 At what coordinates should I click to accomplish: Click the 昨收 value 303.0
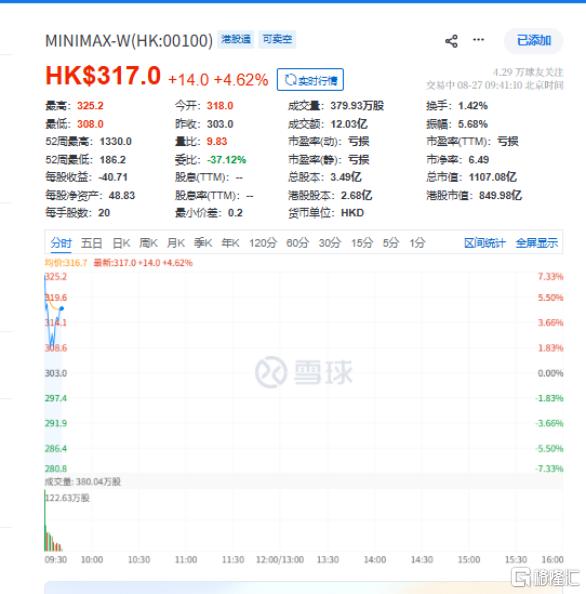pos(220,124)
